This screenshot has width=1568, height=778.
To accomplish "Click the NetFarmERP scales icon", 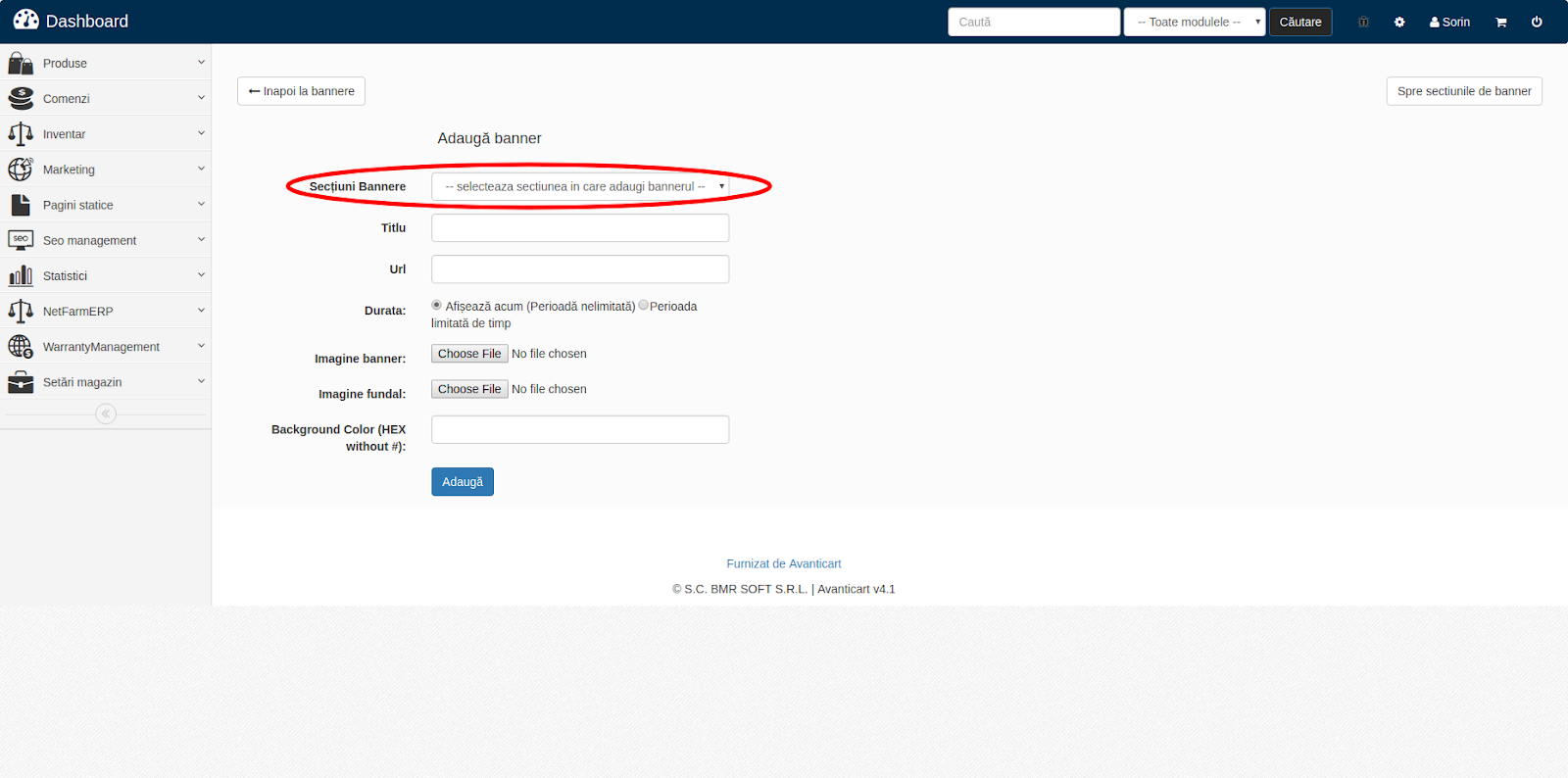I will pos(21,312).
